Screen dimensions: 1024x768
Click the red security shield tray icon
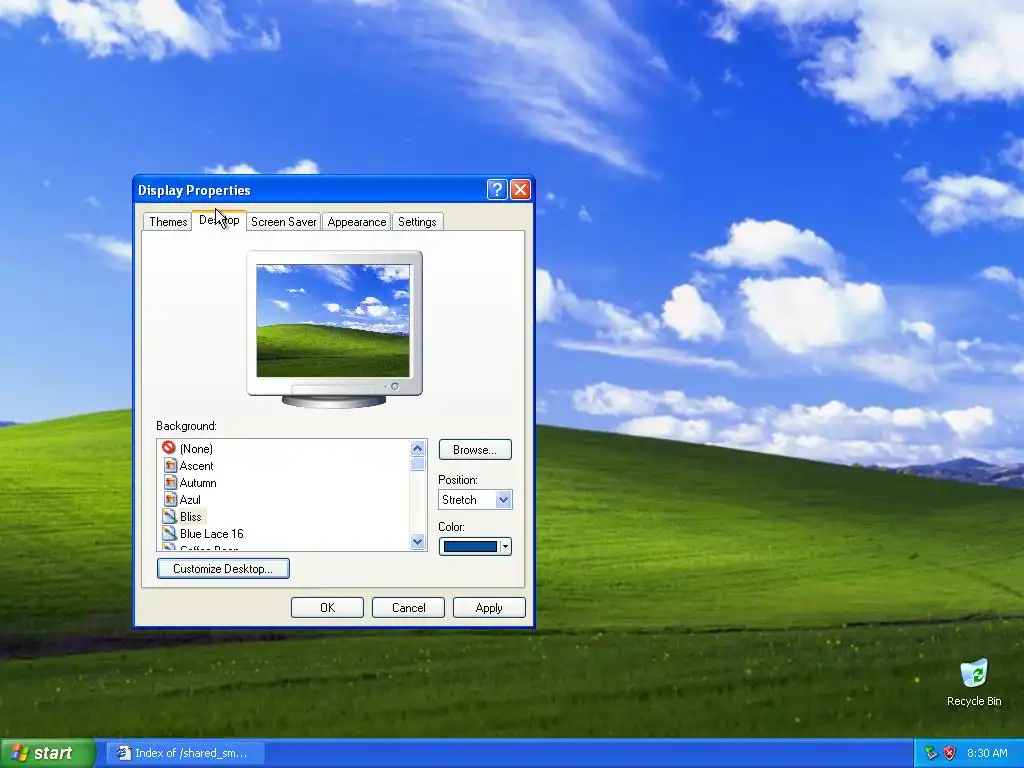coord(950,753)
